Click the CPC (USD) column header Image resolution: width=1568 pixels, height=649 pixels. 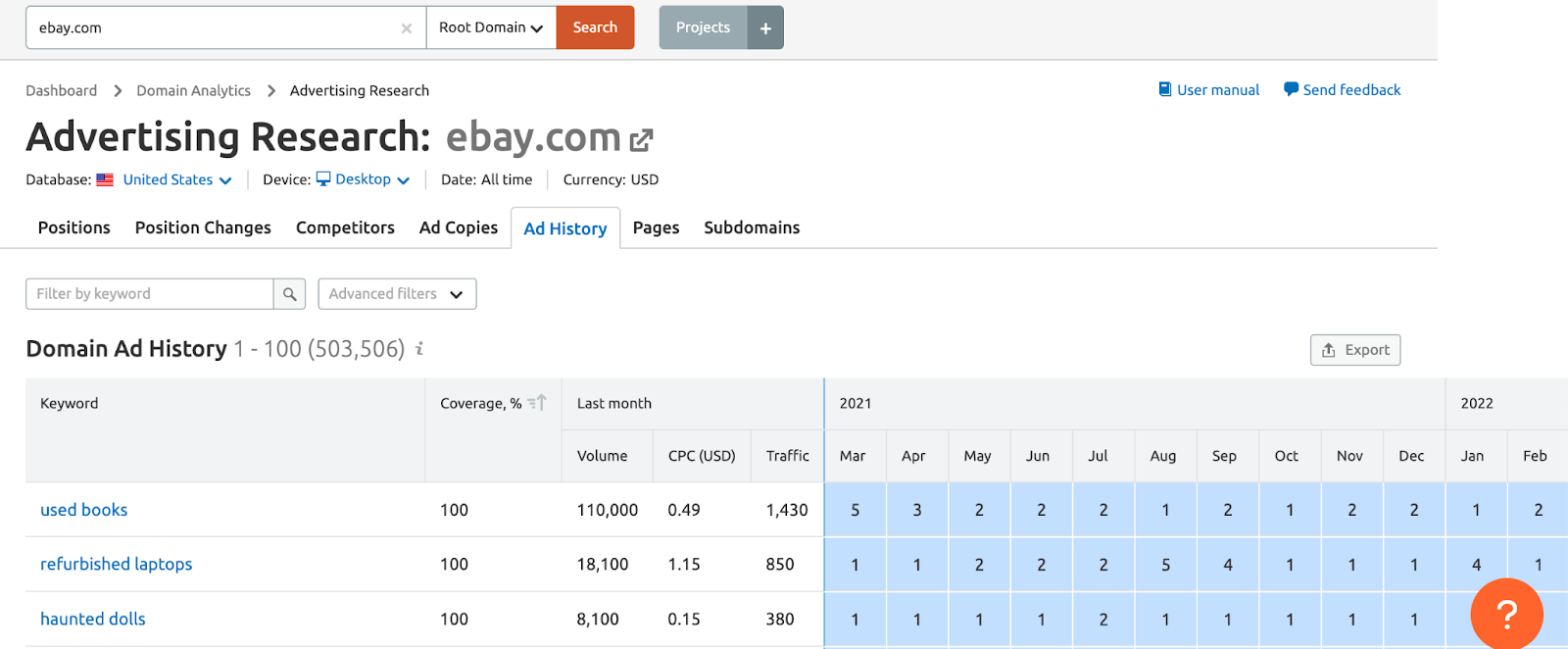click(702, 456)
